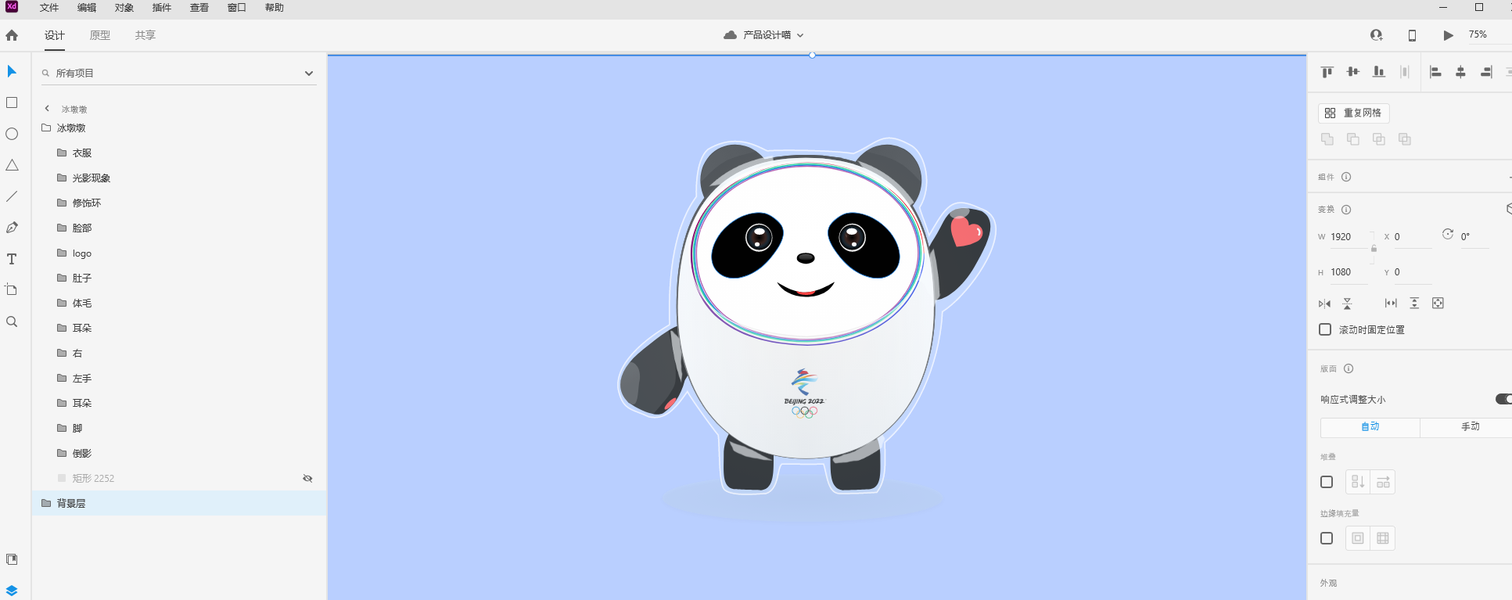Select the Text tool
The height and width of the screenshot is (600, 1512).
[12, 259]
